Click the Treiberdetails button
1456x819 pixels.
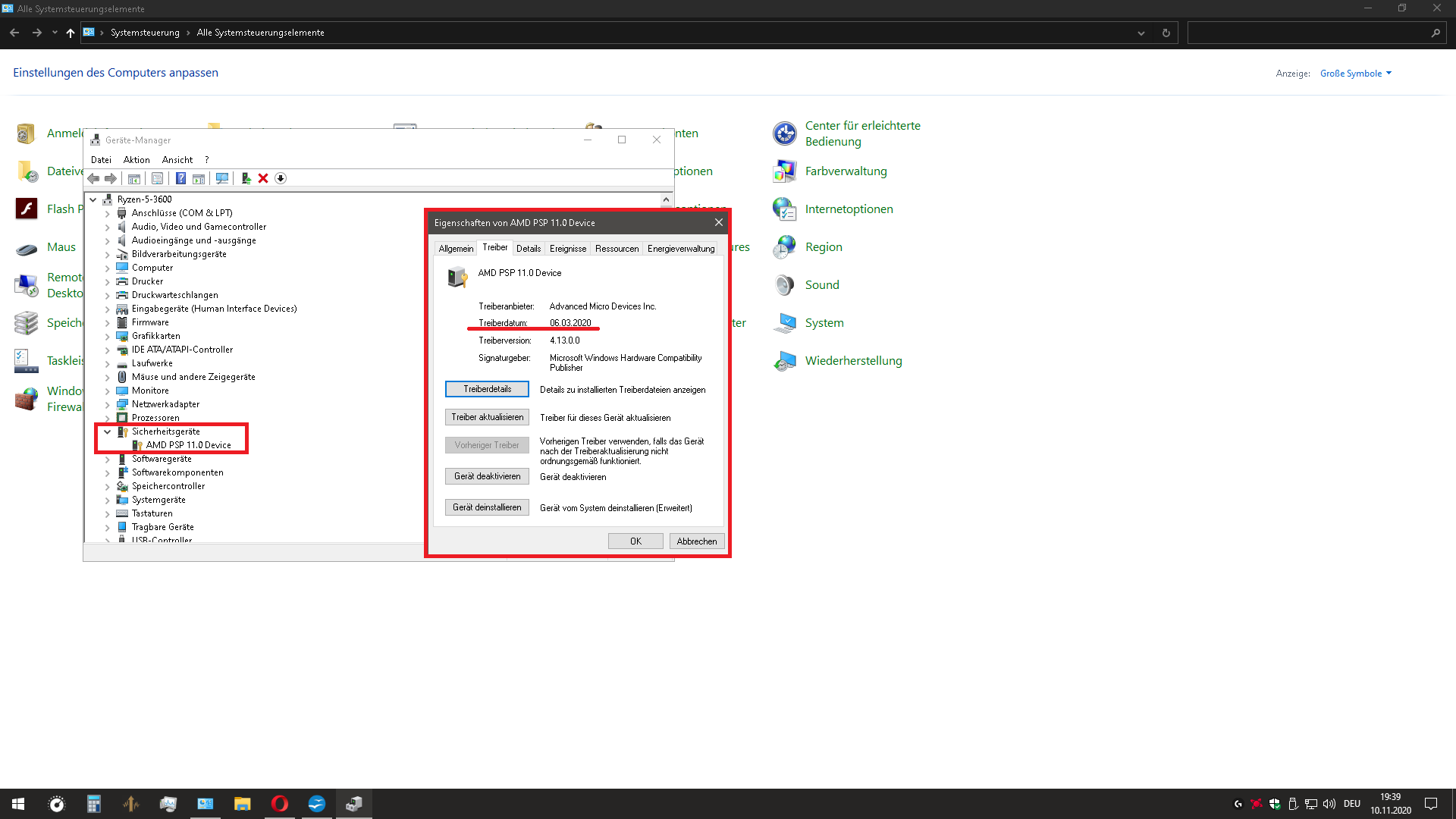(x=487, y=388)
